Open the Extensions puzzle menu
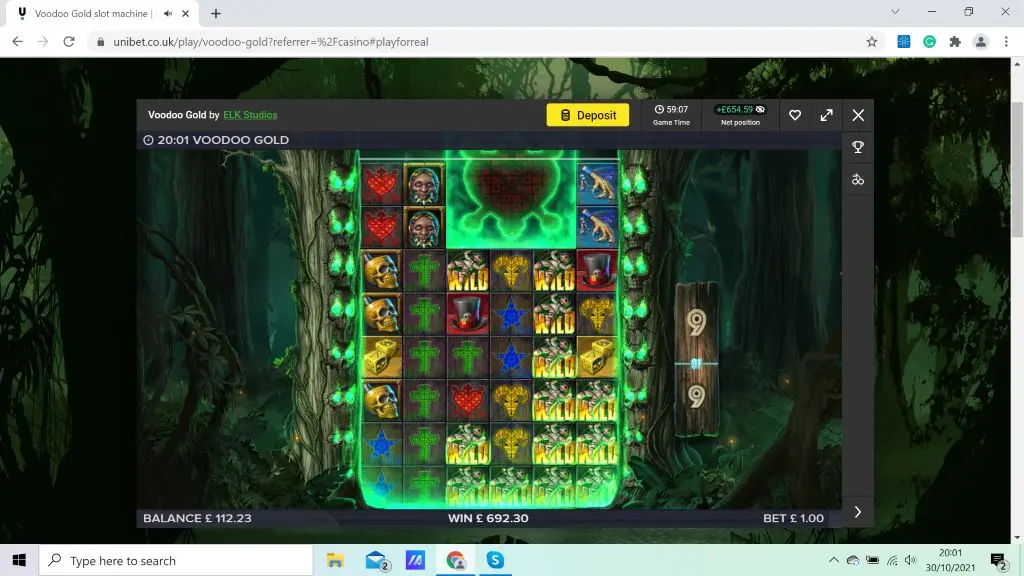Image resolution: width=1024 pixels, height=576 pixels. click(x=955, y=42)
